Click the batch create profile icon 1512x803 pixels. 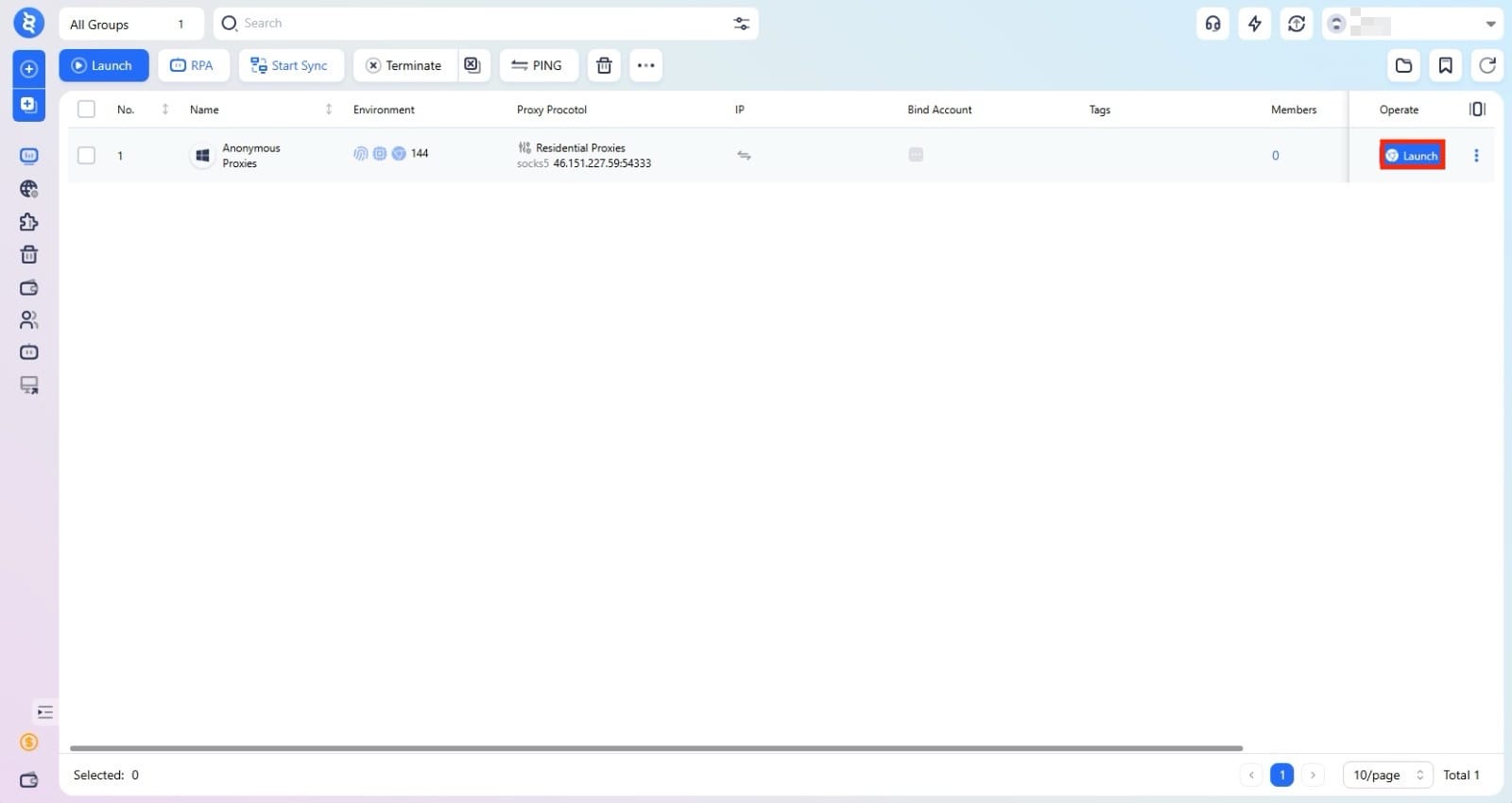click(28, 104)
